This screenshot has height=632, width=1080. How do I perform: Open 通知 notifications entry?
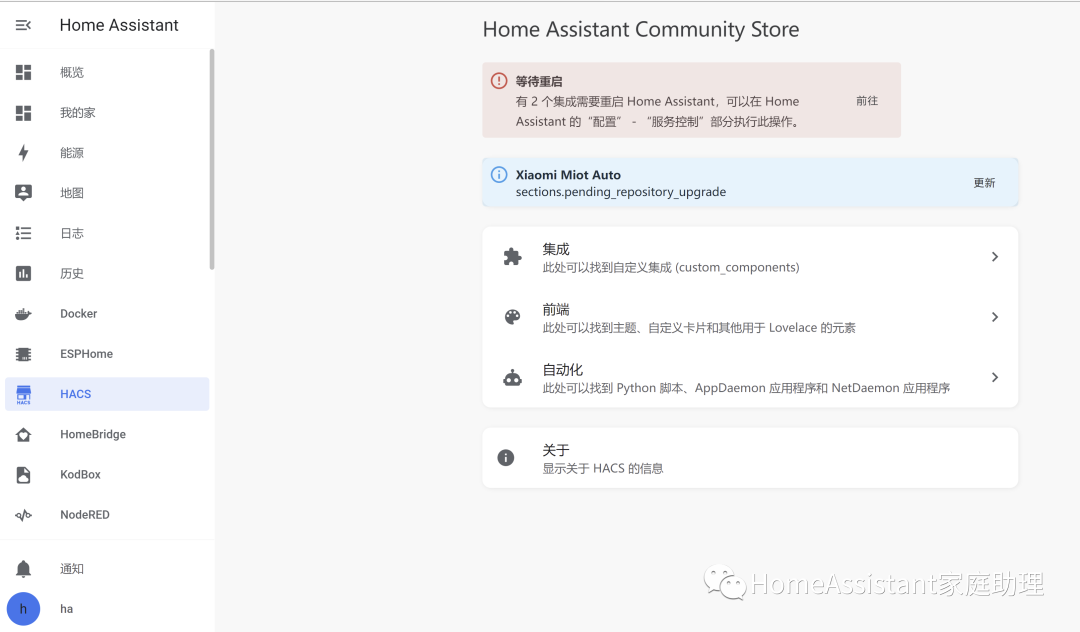coord(107,569)
